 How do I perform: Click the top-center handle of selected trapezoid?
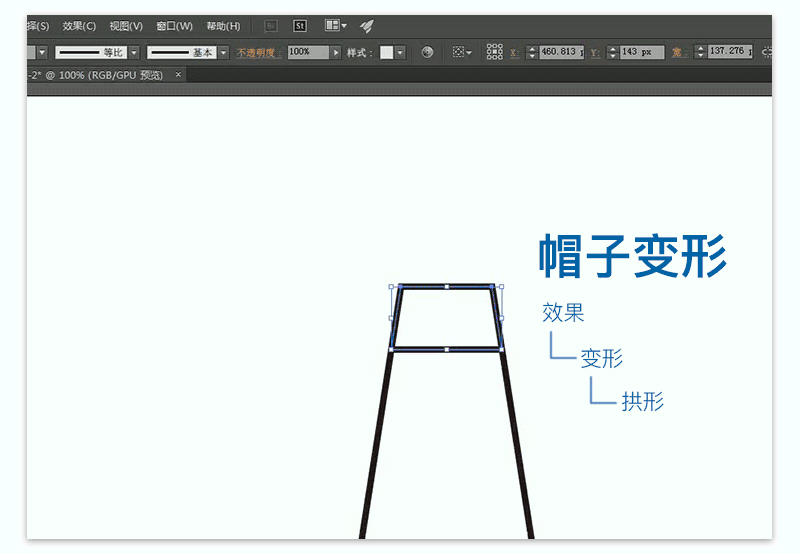447,287
